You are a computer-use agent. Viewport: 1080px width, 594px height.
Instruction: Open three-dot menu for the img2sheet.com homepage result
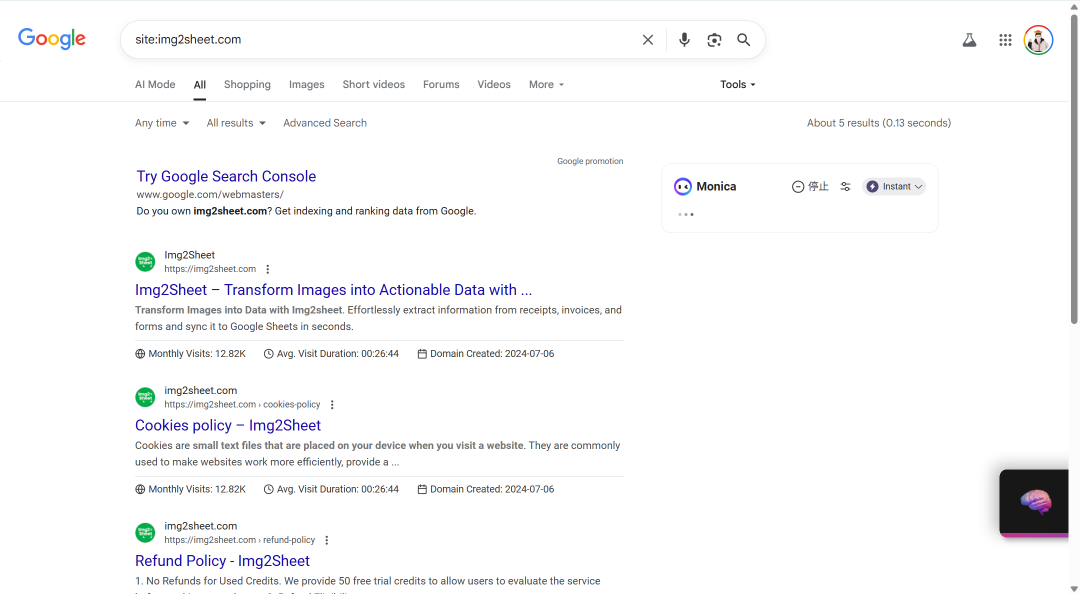click(x=268, y=269)
